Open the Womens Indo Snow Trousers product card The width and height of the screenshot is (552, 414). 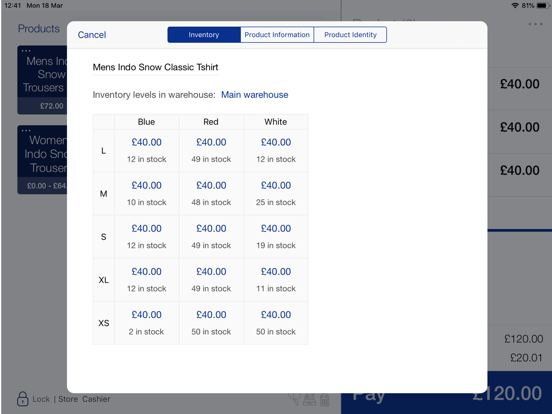(42, 159)
